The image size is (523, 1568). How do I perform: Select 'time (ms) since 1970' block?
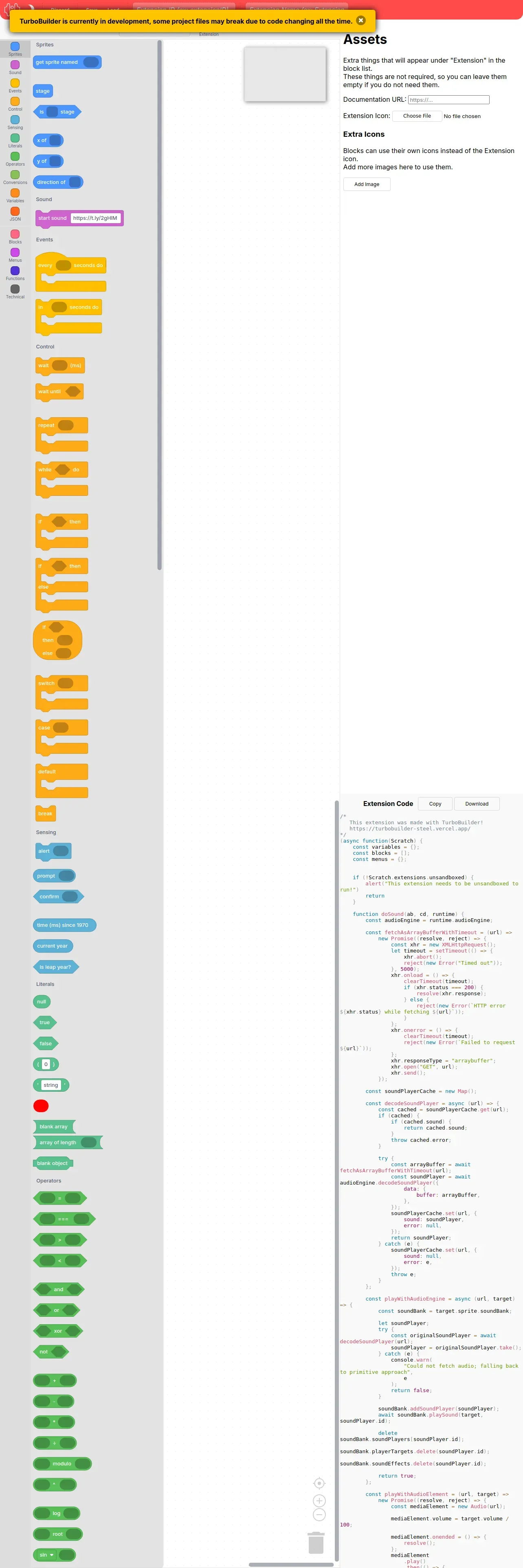pyautogui.click(x=64, y=924)
